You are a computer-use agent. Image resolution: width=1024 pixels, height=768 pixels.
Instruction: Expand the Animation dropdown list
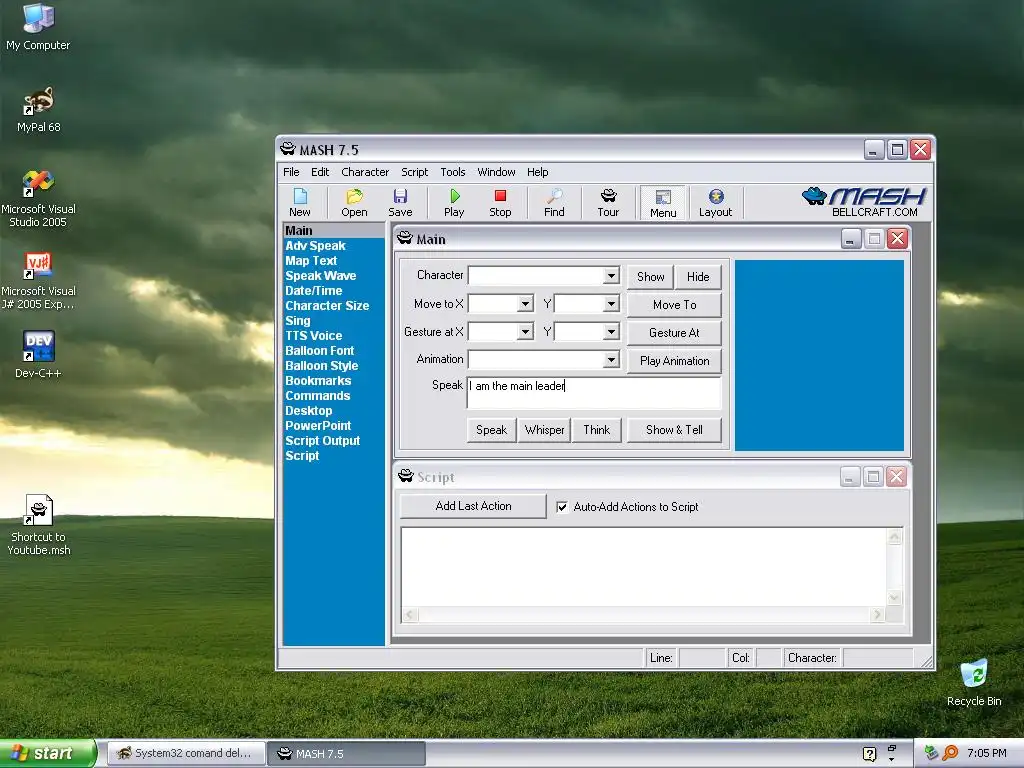point(611,359)
